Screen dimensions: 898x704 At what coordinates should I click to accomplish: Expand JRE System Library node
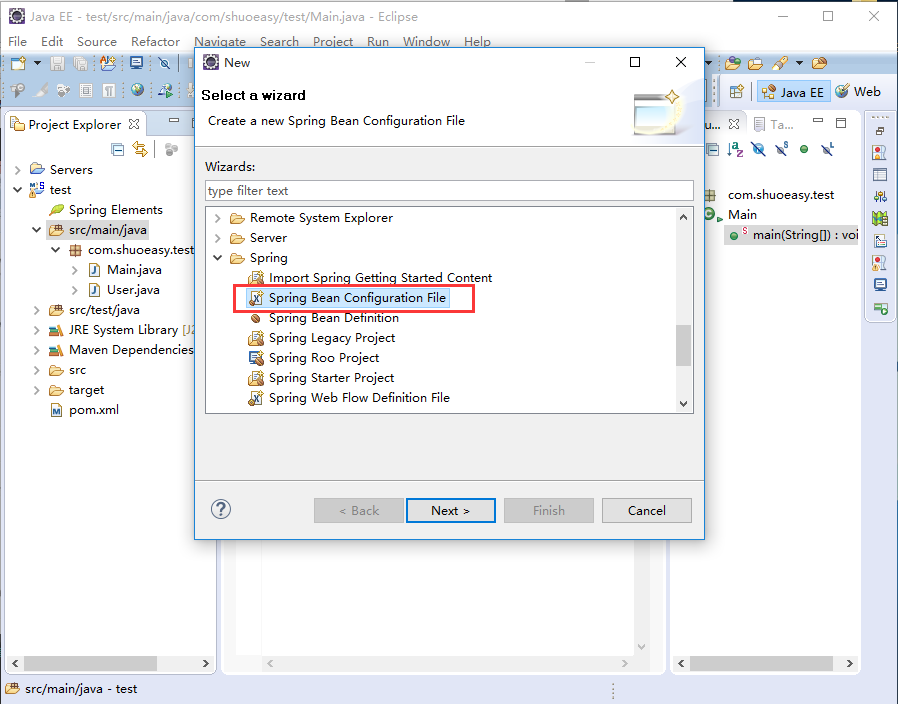pos(37,331)
